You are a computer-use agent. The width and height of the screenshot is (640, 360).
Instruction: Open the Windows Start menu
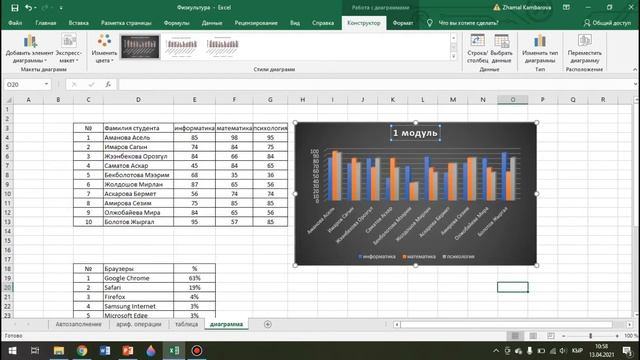(12, 351)
